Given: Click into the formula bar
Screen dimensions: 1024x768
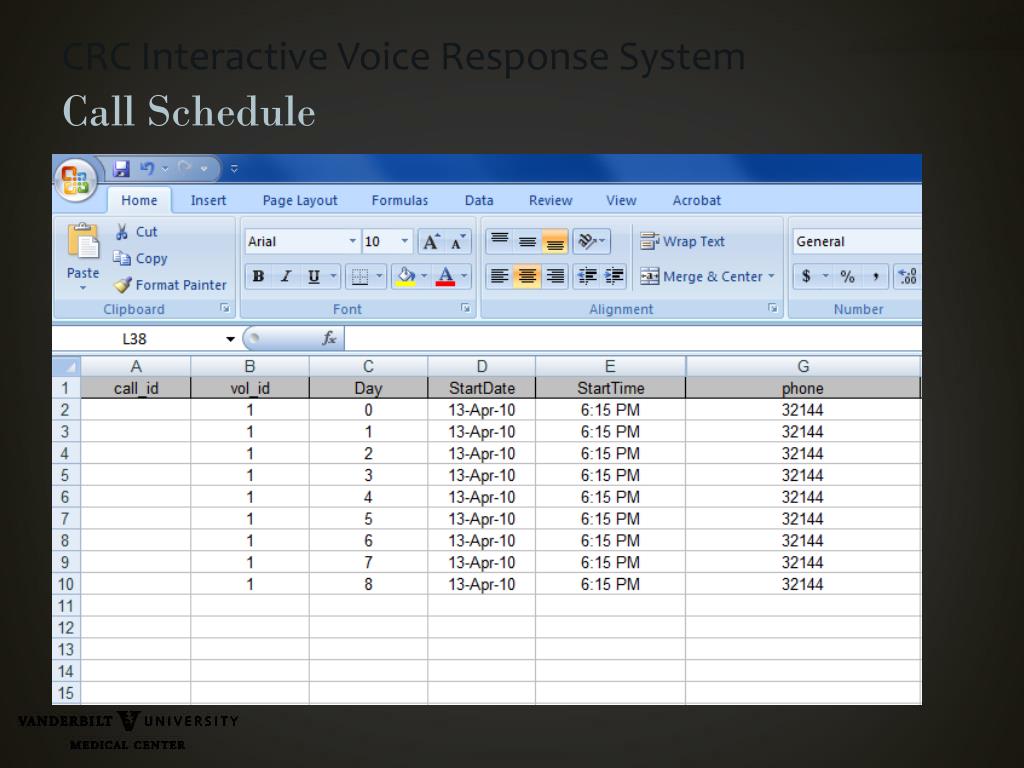Looking at the screenshot, I should click(633, 339).
